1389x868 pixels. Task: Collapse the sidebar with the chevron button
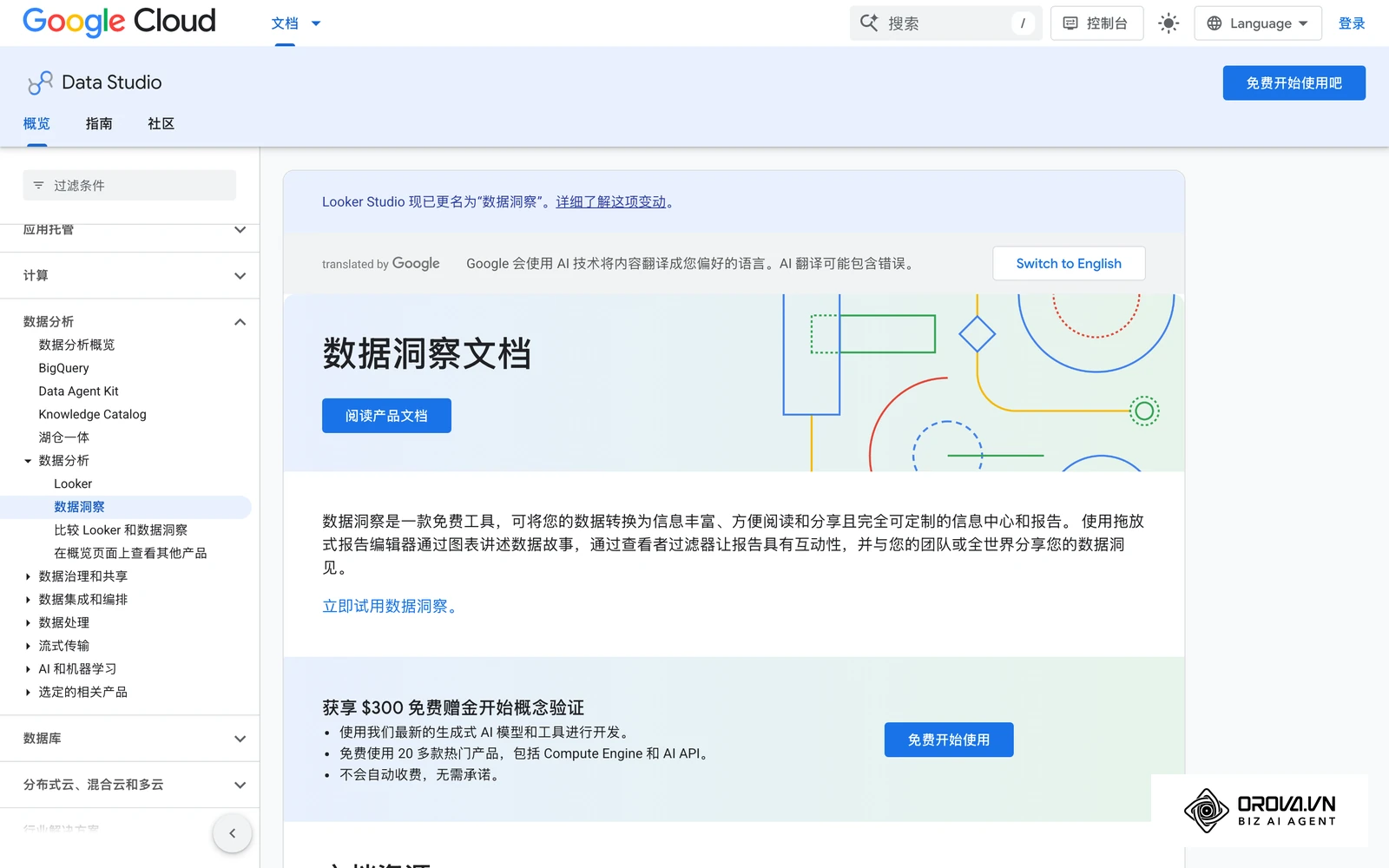(232, 833)
